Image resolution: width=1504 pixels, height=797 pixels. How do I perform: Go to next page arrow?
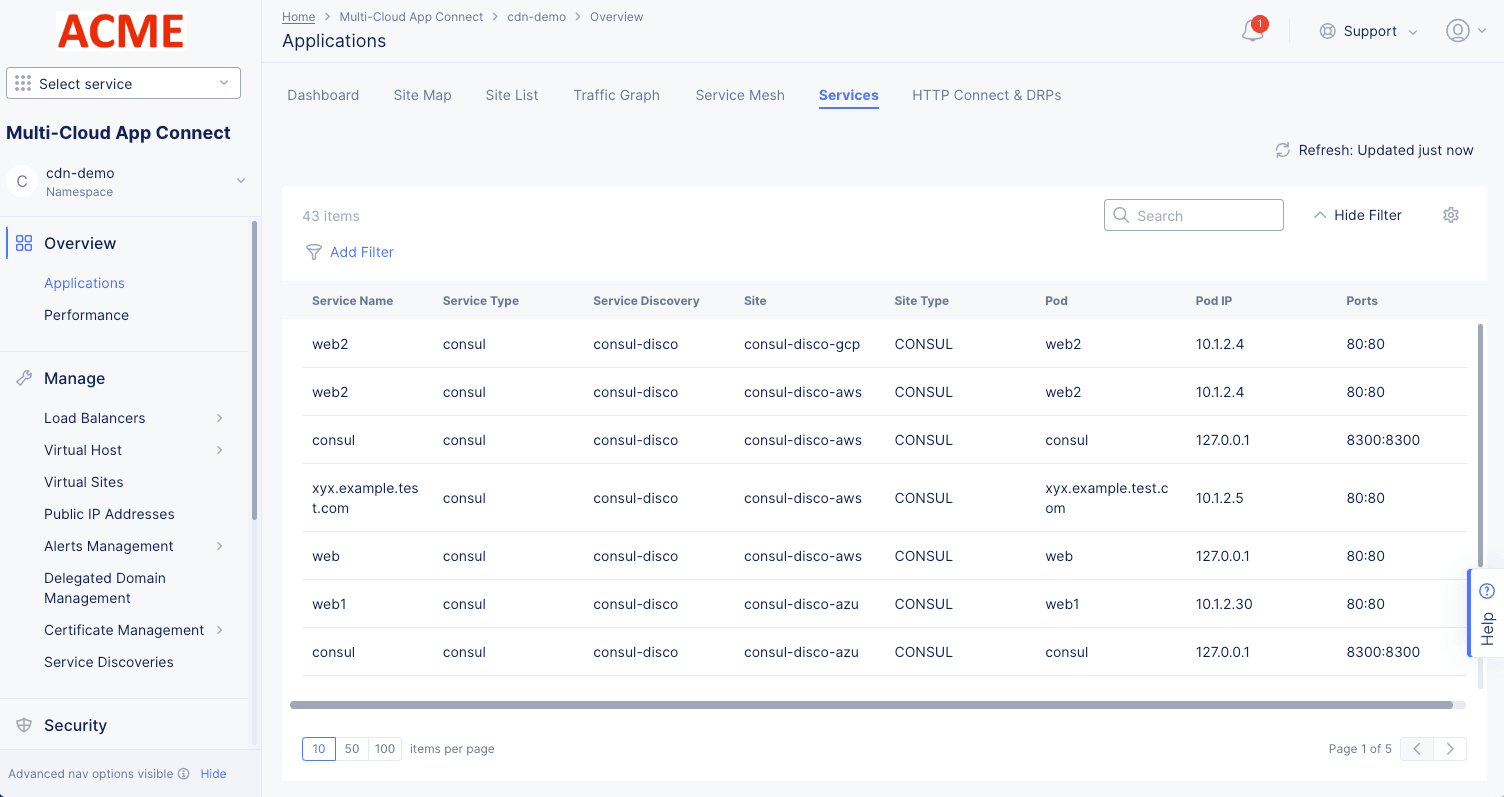(x=1450, y=749)
